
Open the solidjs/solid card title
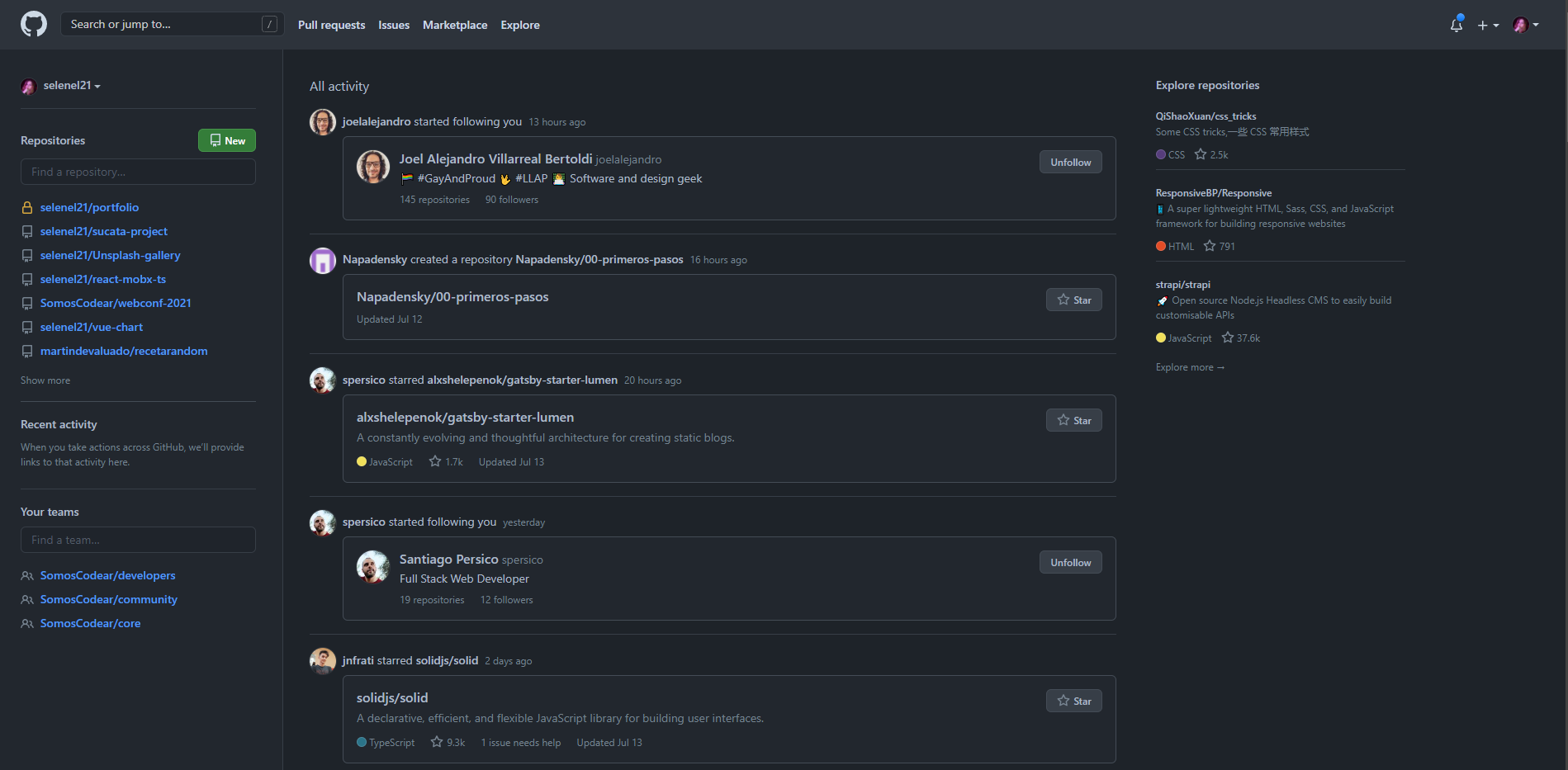tap(392, 698)
